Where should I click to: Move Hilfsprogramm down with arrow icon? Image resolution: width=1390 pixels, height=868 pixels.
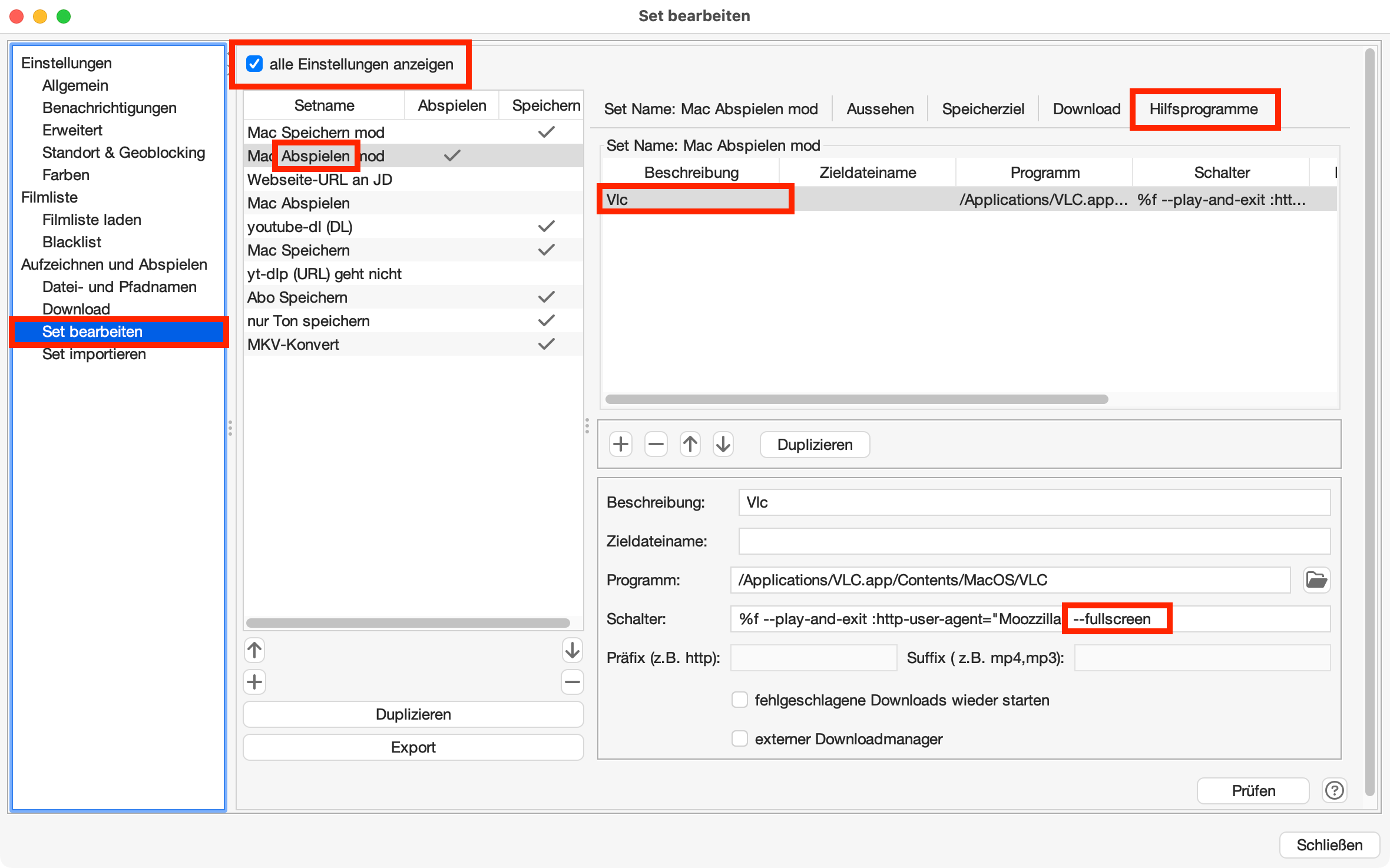click(x=723, y=444)
